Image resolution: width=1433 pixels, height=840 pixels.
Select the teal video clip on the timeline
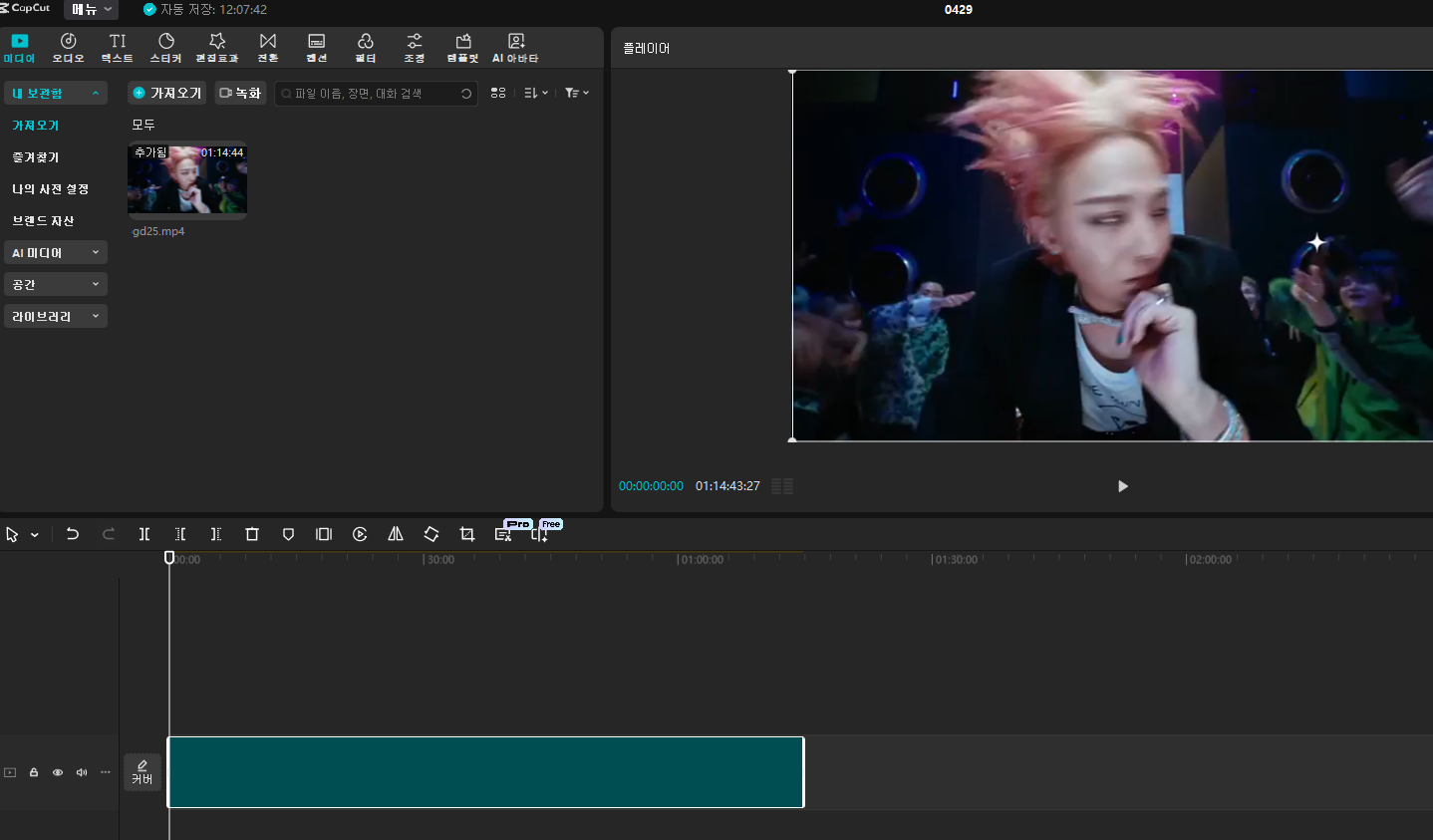(485, 772)
